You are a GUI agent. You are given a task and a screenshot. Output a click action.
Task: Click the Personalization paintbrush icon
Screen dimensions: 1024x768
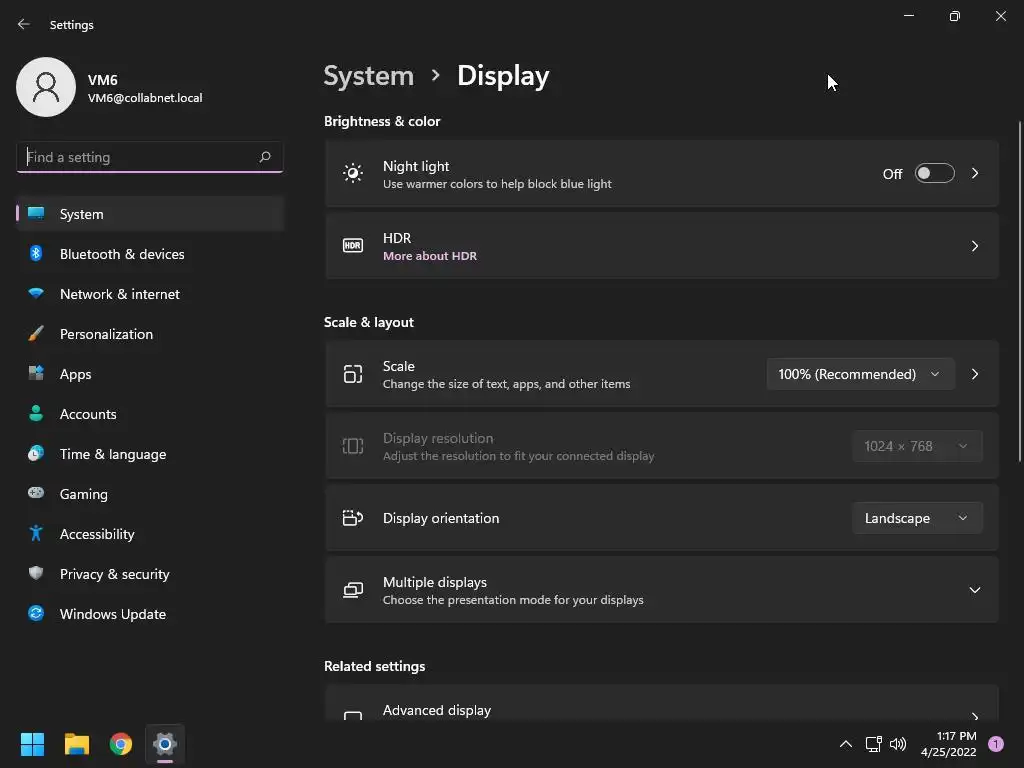coord(36,334)
